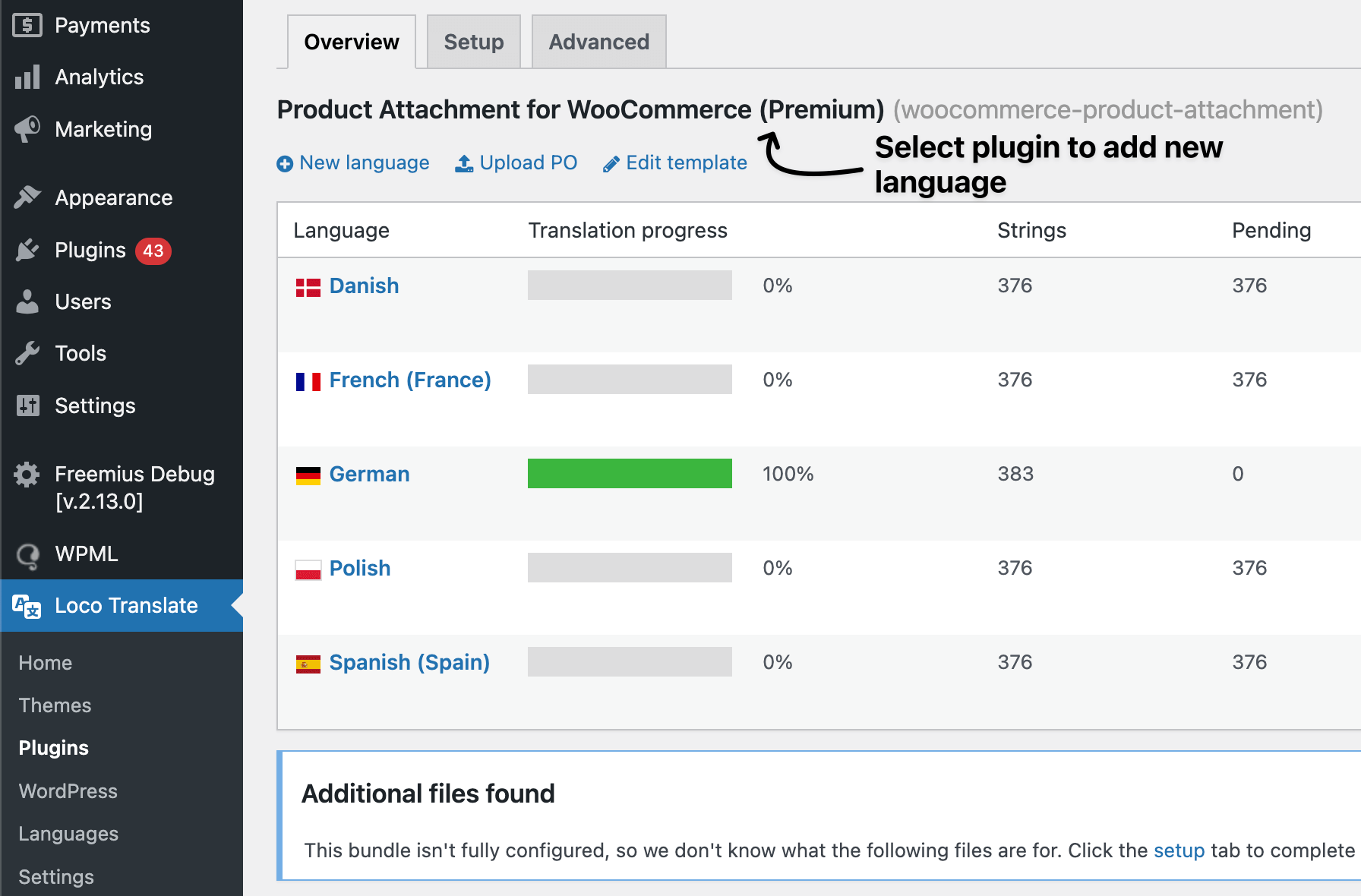Click the WPML sidebar icon
The image size is (1361, 896).
click(27, 554)
